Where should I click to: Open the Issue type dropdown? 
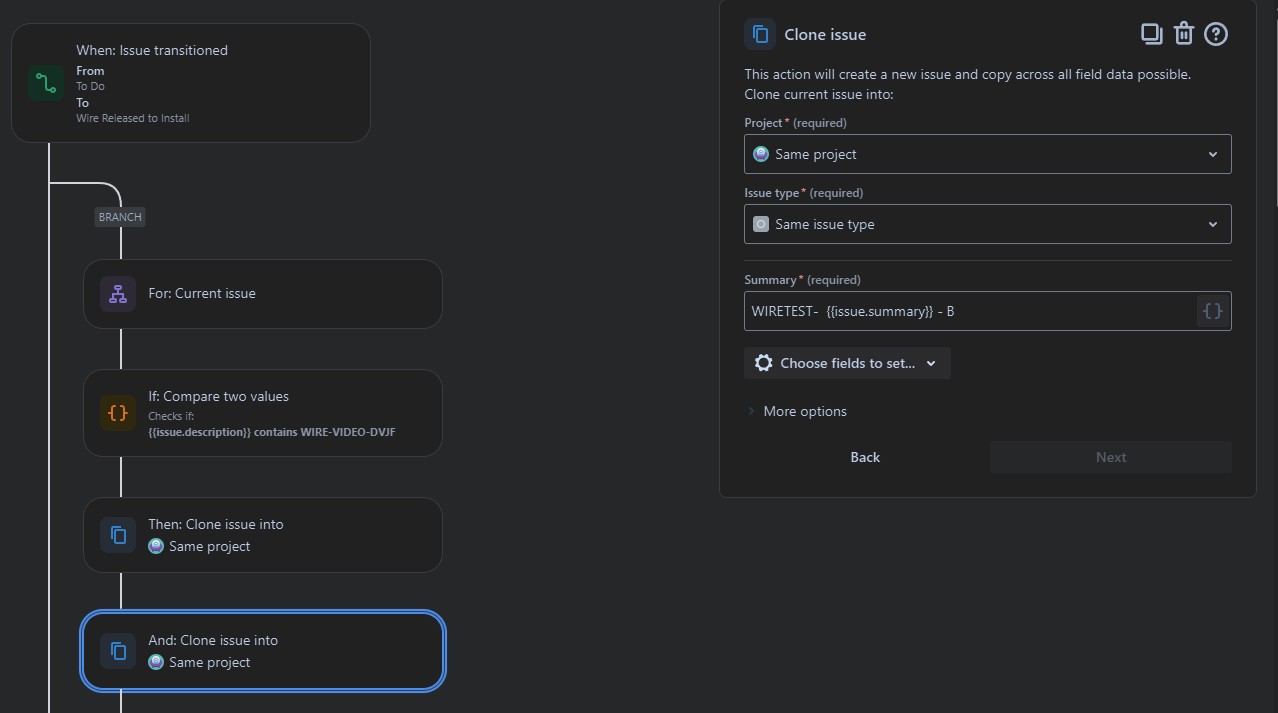pos(987,224)
